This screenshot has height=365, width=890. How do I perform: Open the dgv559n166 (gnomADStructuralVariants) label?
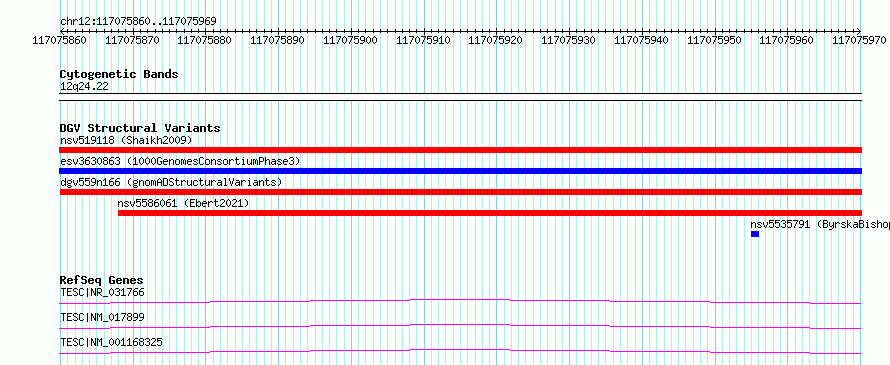click(x=171, y=182)
